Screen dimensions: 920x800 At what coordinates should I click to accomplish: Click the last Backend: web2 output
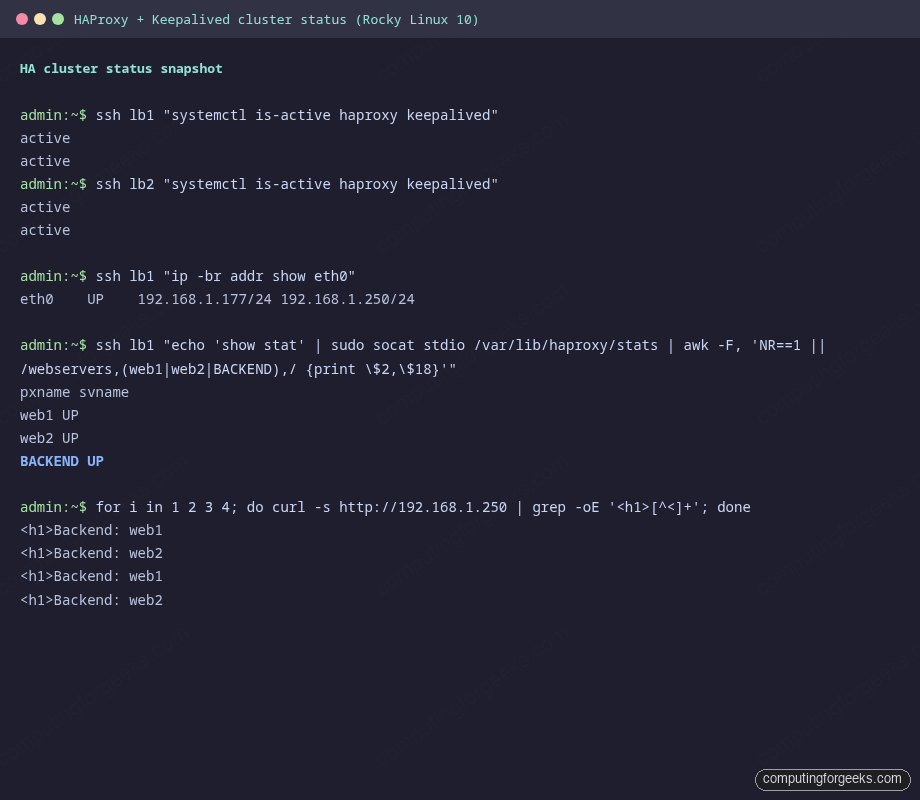pyautogui.click(x=91, y=599)
